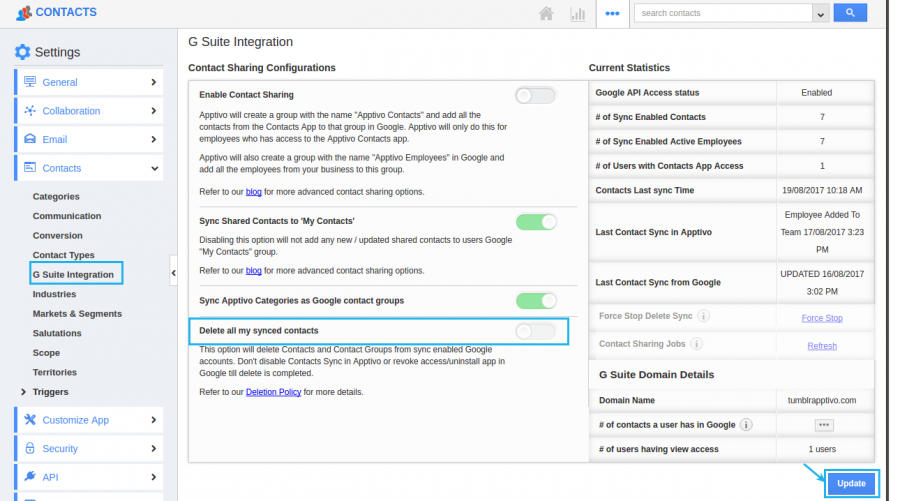Expand the API section
The image size is (900, 501).
pyautogui.click(x=153, y=477)
